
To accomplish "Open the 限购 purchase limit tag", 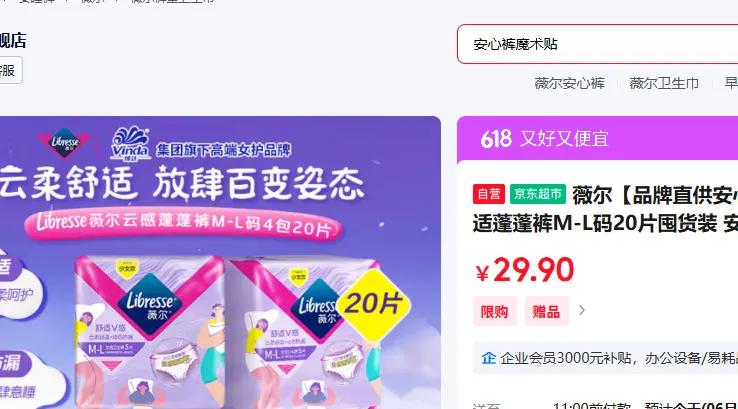I will [x=494, y=311].
